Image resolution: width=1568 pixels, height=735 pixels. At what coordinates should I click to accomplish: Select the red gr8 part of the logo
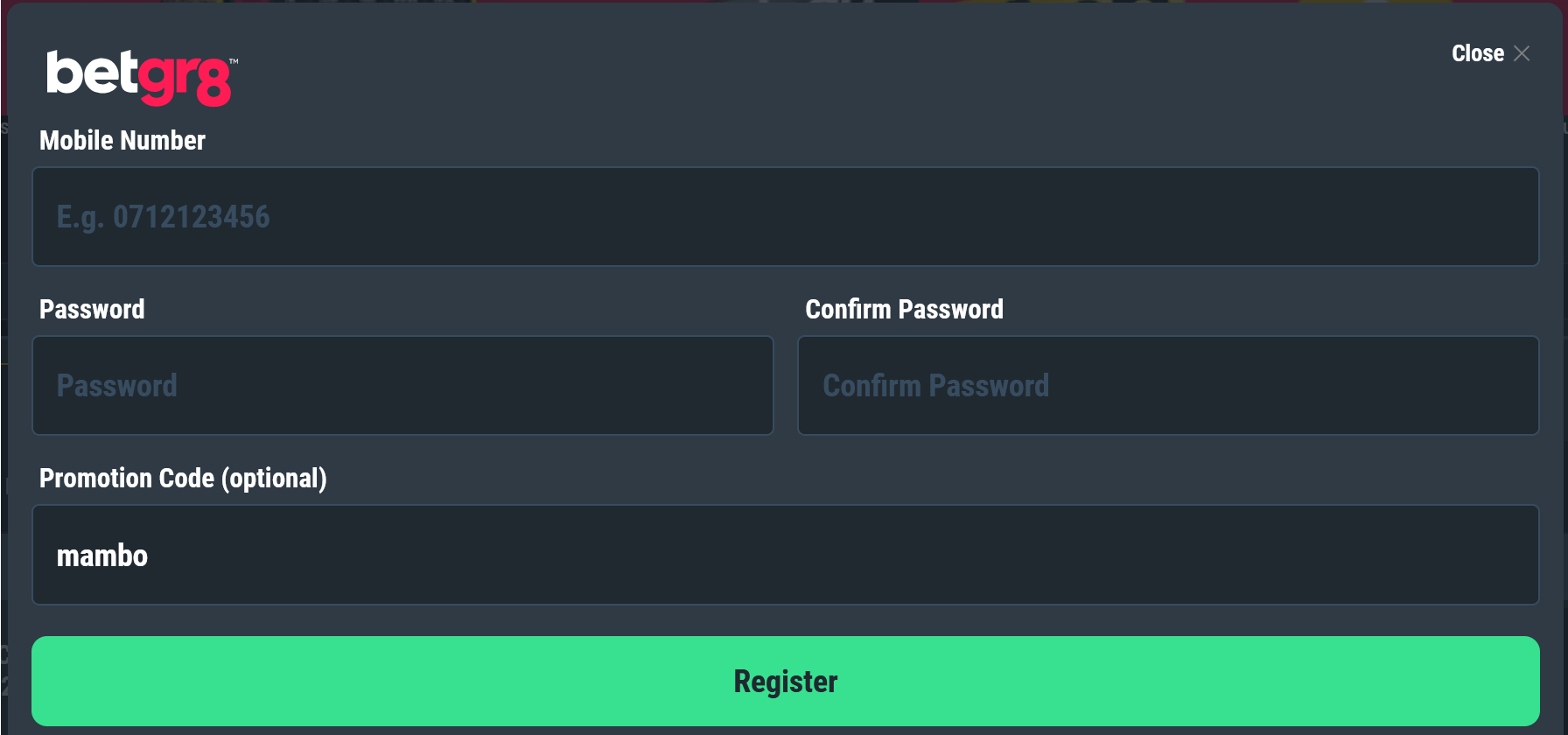(x=185, y=80)
